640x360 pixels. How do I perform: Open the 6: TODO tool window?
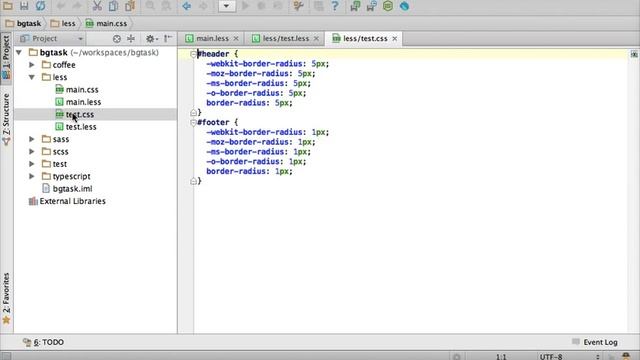click(44, 342)
